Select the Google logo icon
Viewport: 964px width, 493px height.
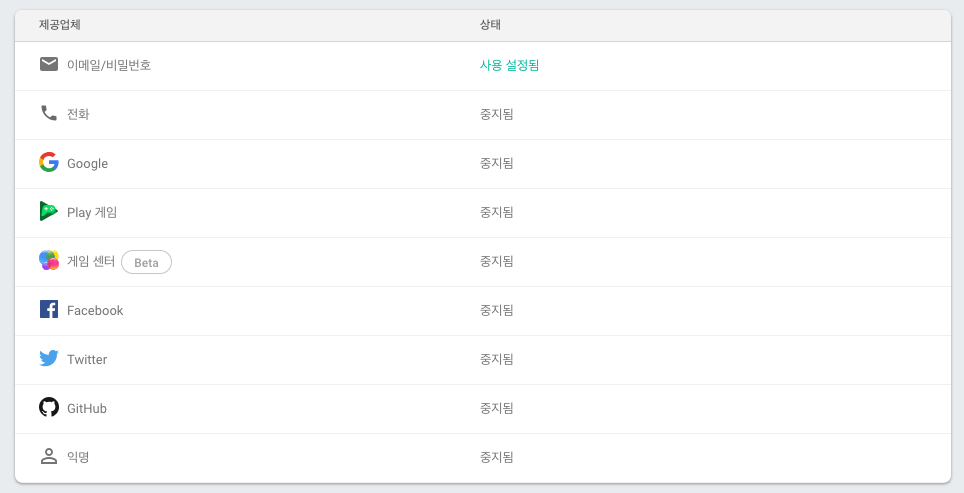click(x=49, y=162)
